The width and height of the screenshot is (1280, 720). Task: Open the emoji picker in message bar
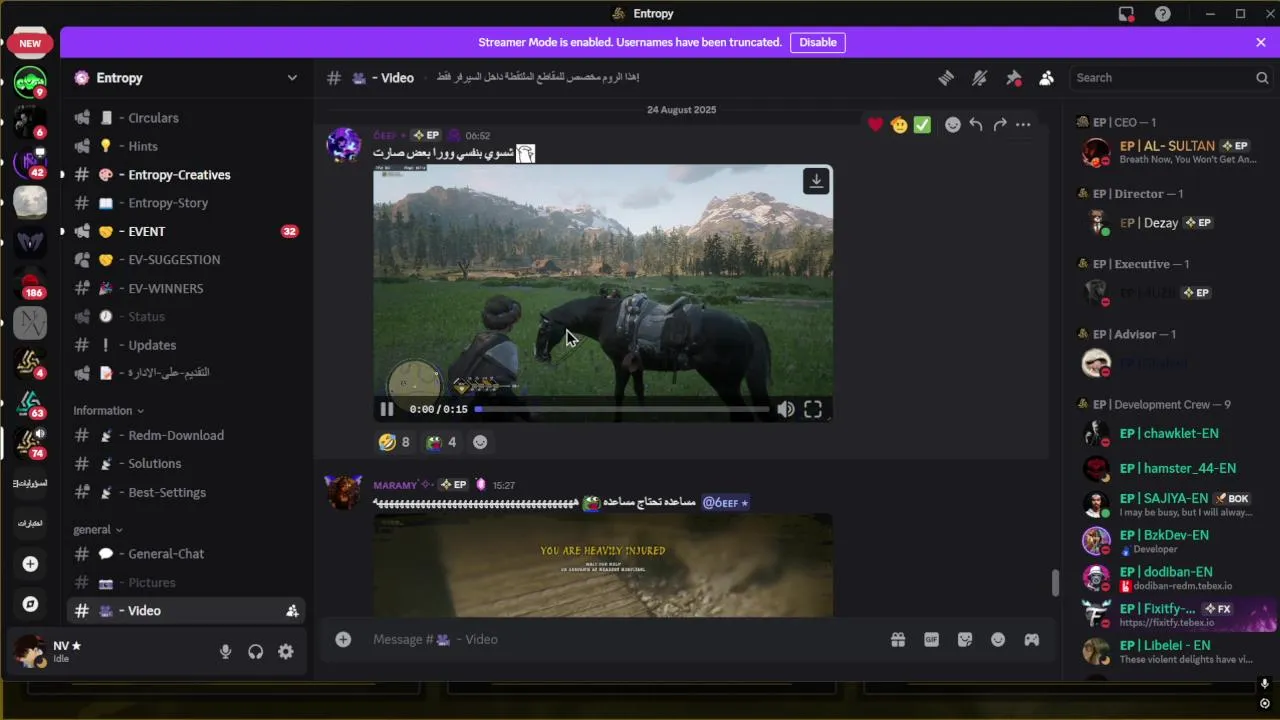click(x=998, y=639)
